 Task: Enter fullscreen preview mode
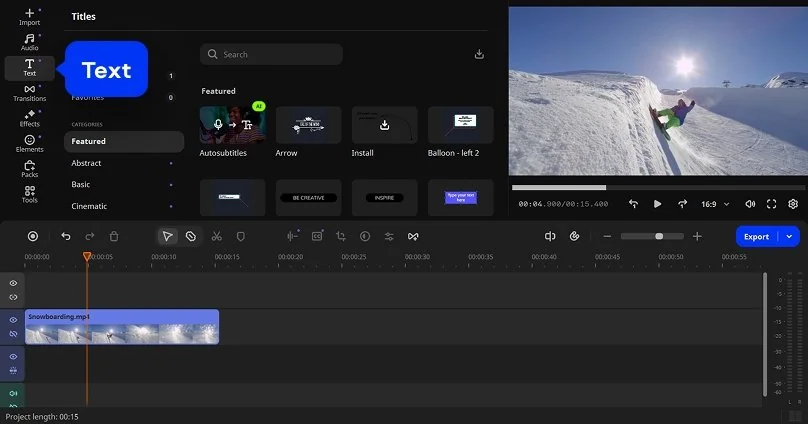(771, 204)
